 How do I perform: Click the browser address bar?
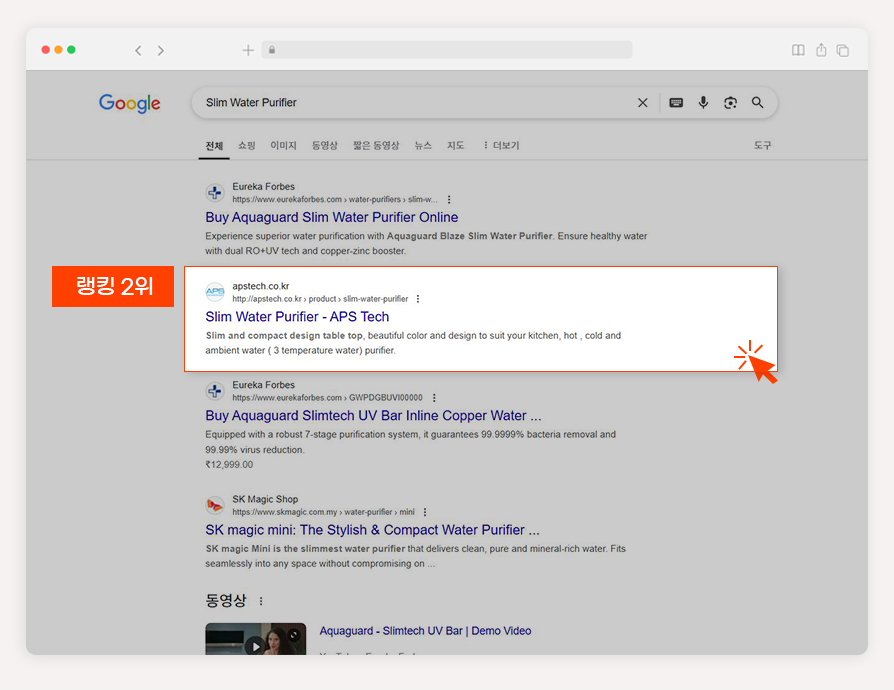click(447, 50)
